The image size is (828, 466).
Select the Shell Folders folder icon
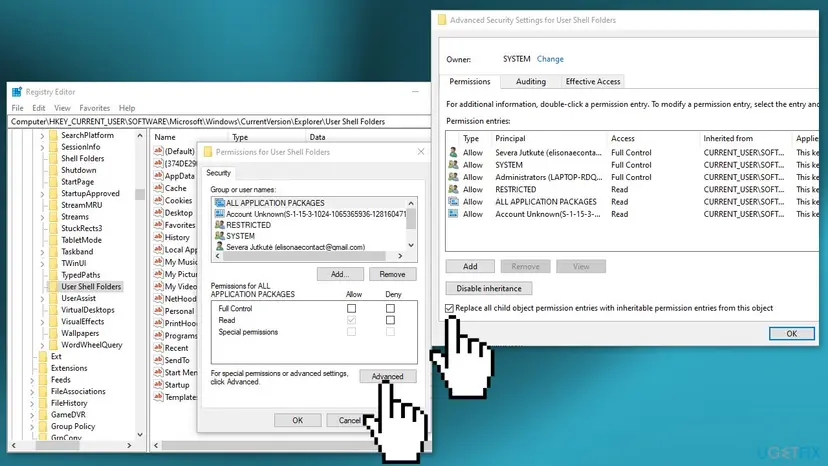tap(53, 159)
